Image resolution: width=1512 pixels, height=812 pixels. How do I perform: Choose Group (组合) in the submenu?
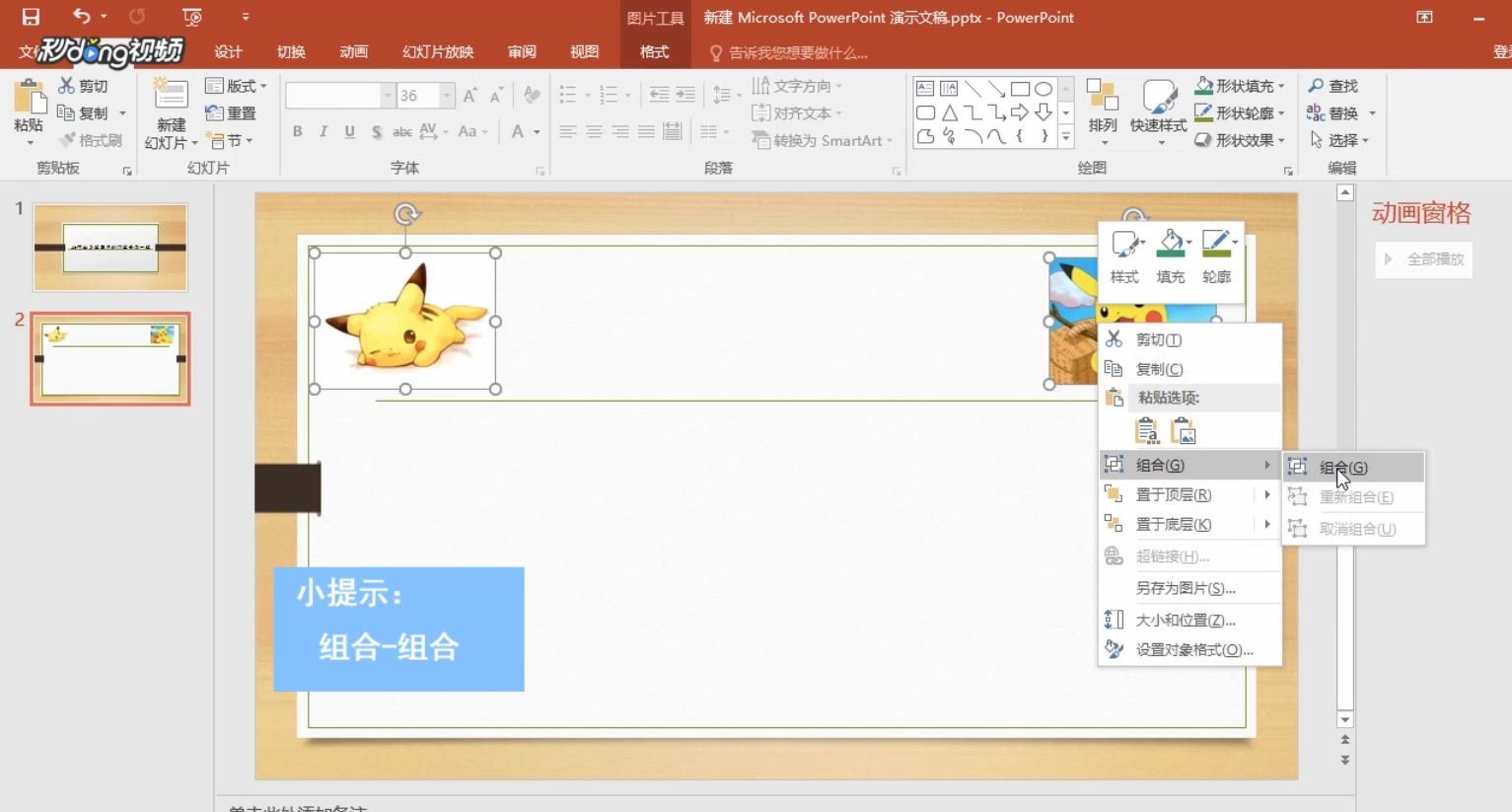1353,468
